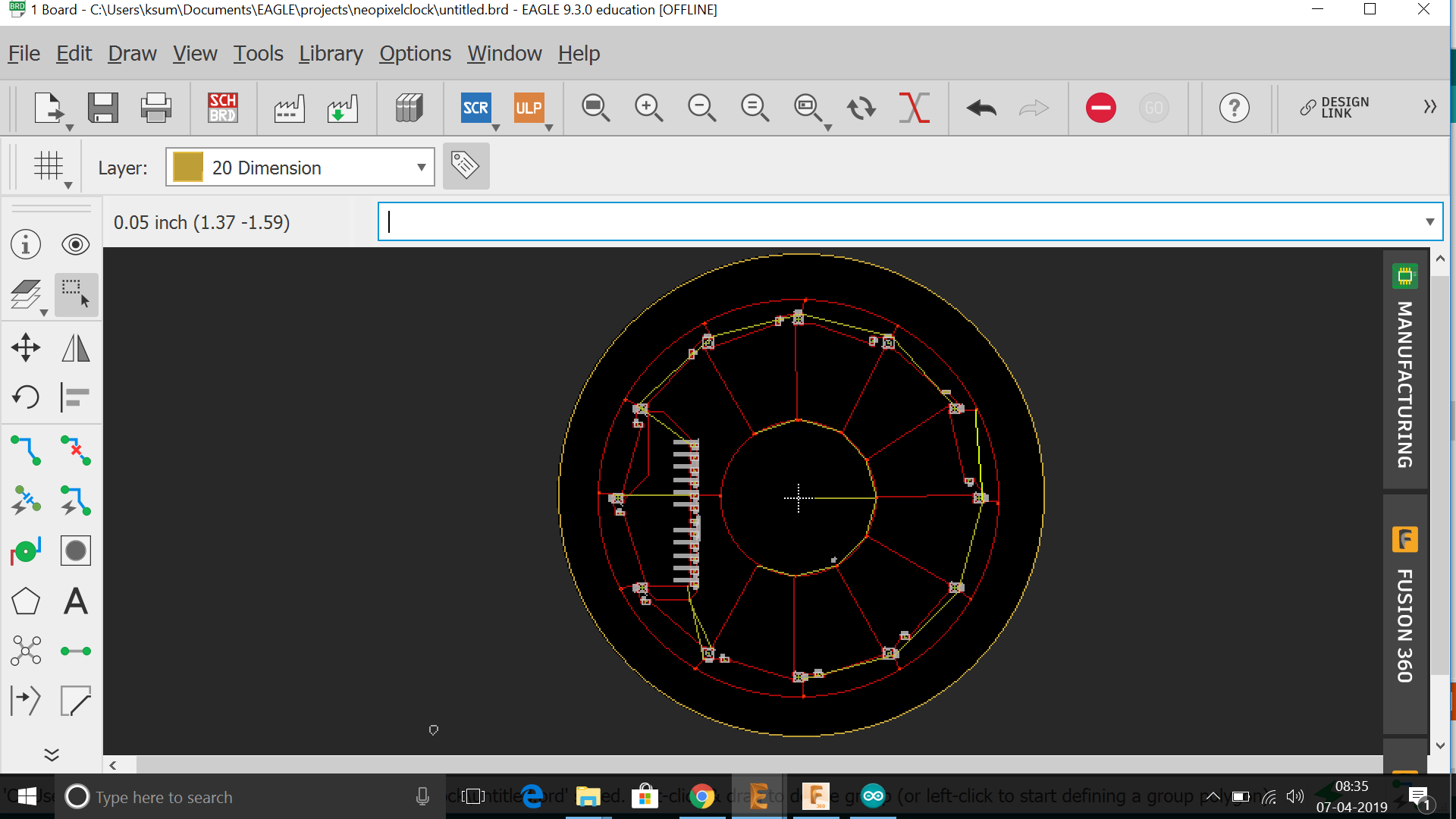
Task: Toggle the Show eye tool
Action: [x=75, y=244]
